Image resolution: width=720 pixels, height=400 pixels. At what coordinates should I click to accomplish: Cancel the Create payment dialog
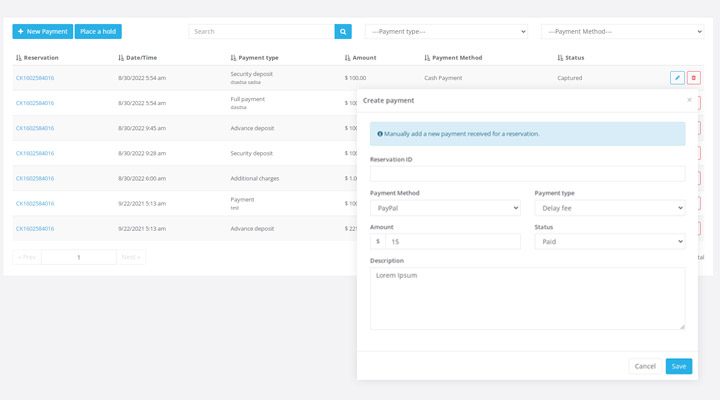click(x=645, y=366)
